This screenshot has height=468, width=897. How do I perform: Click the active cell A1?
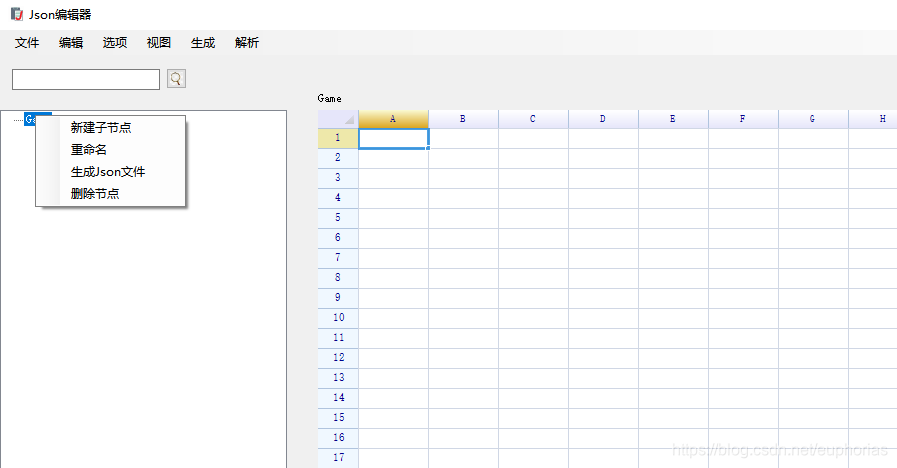point(394,138)
